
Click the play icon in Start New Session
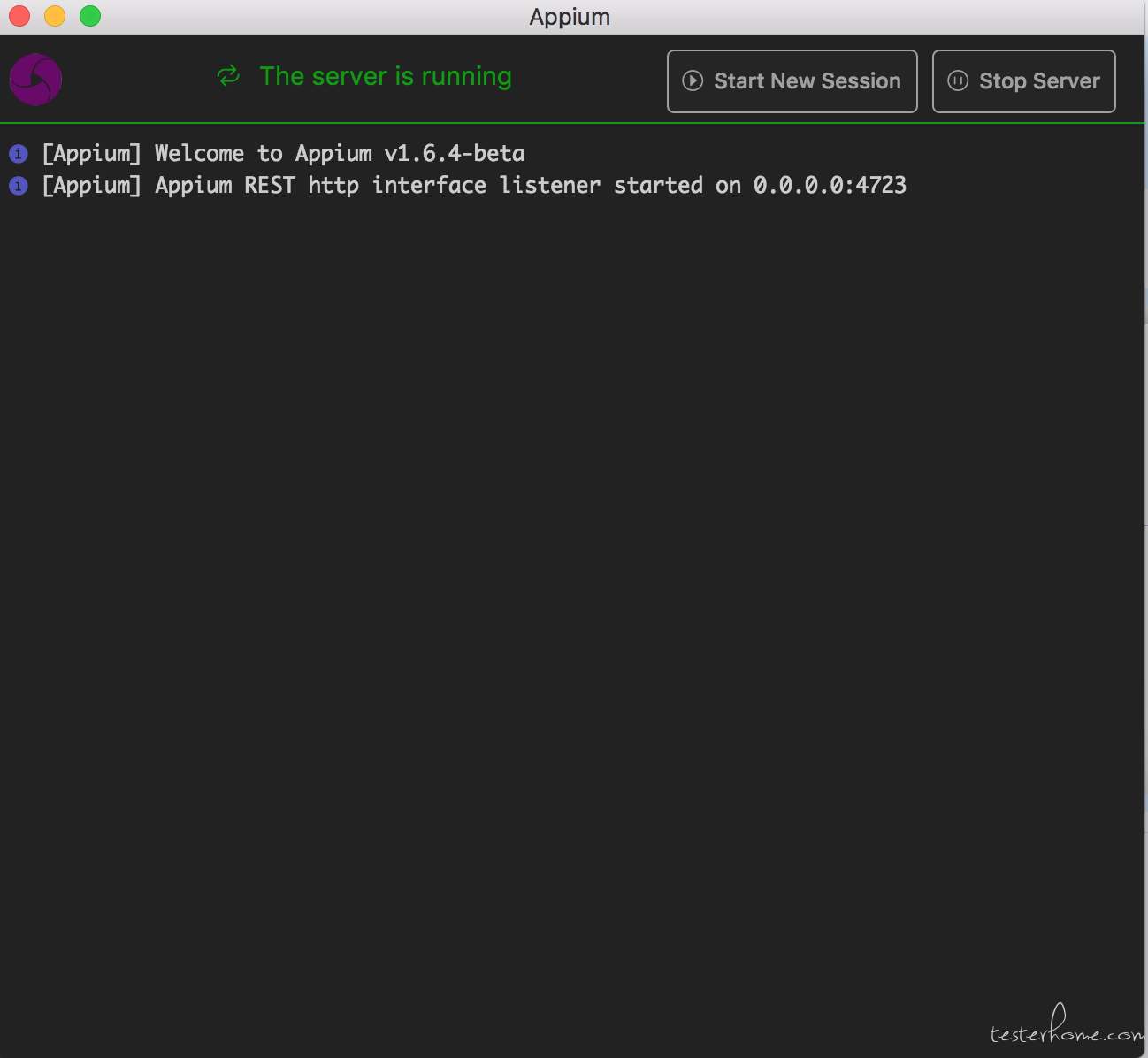click(693, 80)
